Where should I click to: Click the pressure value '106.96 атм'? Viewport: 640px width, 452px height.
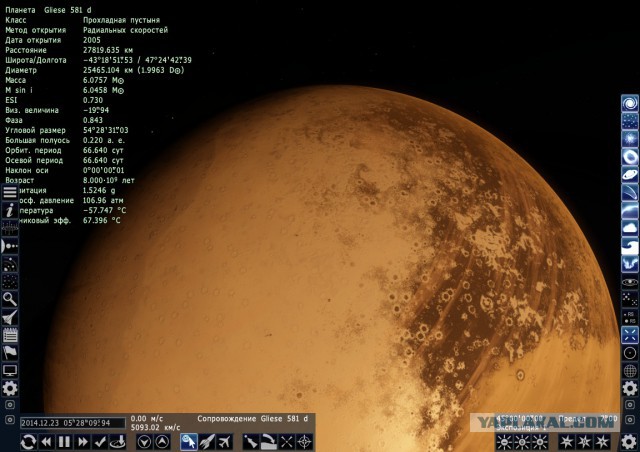pos(103,200)
